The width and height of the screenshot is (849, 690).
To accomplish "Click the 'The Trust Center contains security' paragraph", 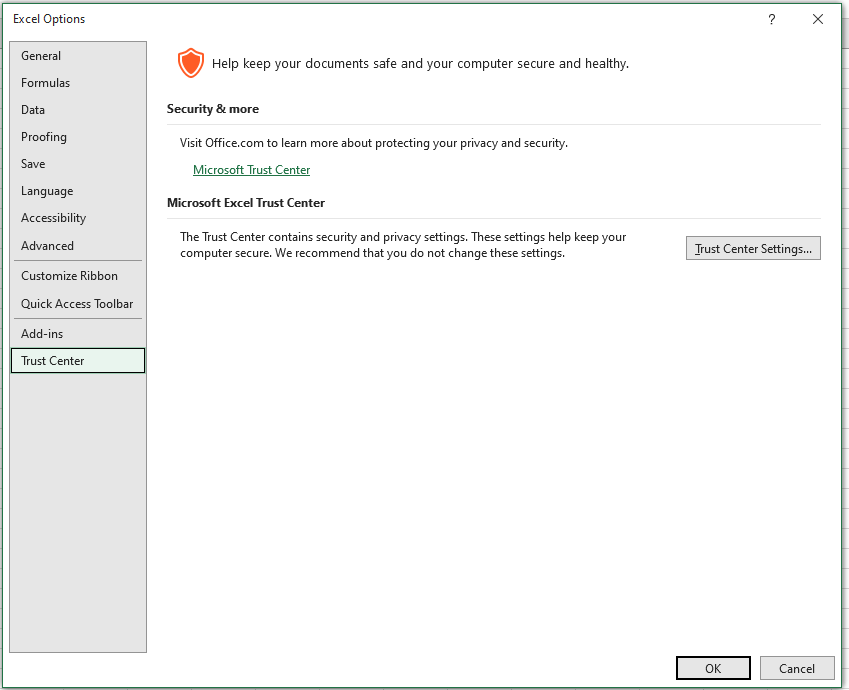I will coord(403,245).
